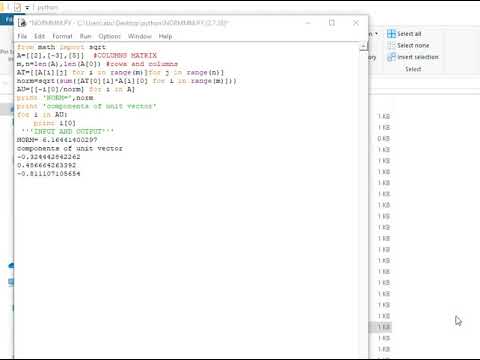Click the value -0.324442842262
The image size is (480, 360).
(49, 157)
